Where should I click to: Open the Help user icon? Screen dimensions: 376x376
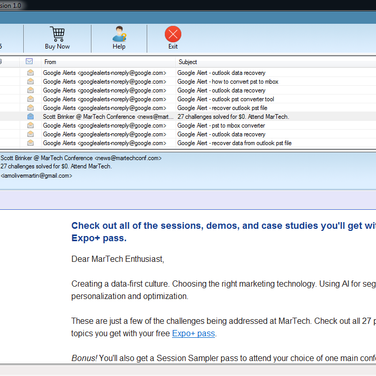pyautogui.click(x=119, y=34)
